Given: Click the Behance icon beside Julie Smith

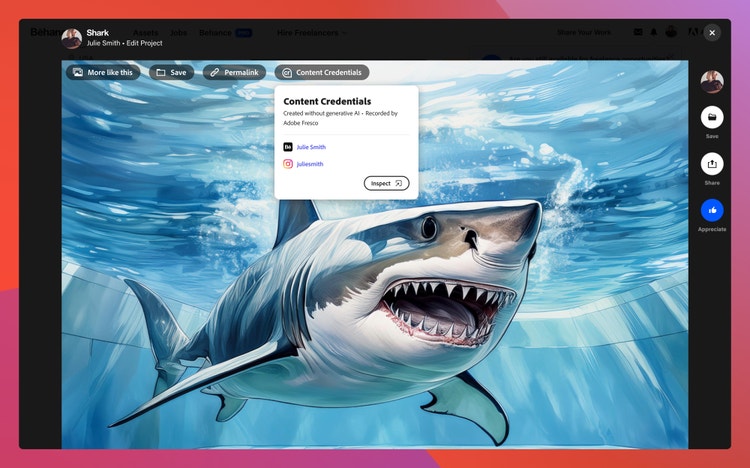Looking at the screenshot, I should pos(288,147).
